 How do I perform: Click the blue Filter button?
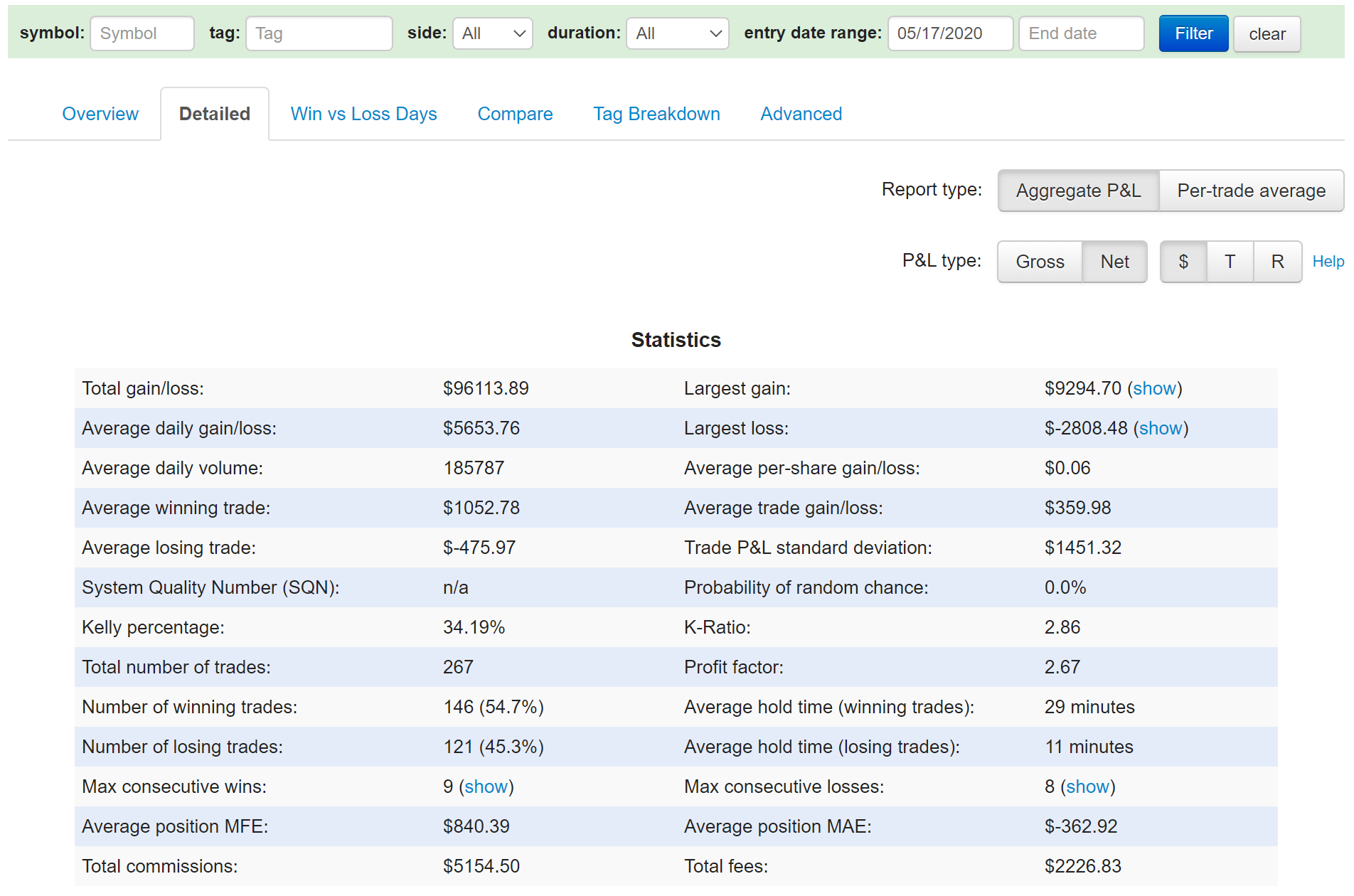[1193, 33]
